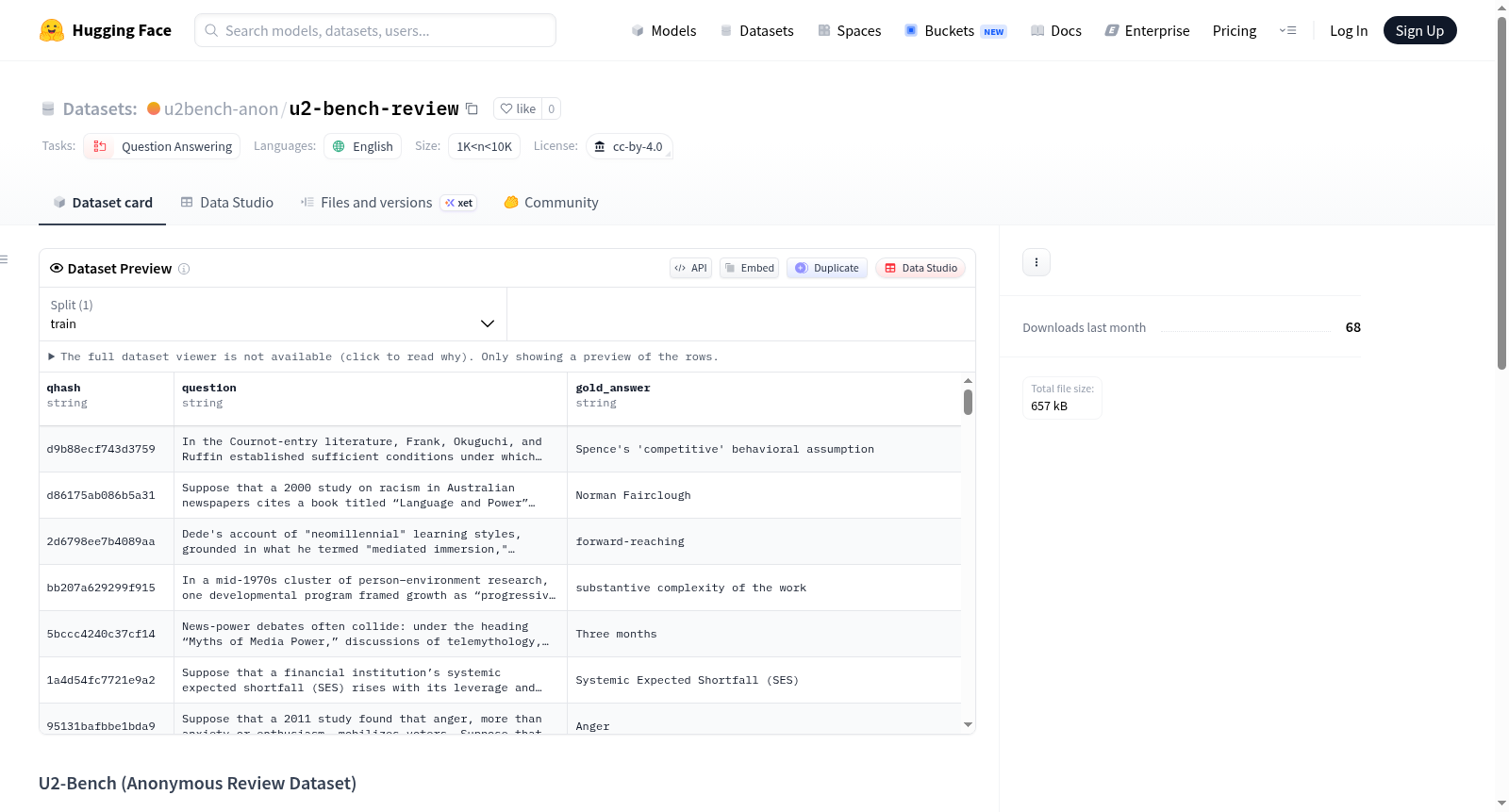Open Models in the top navigation
Viewport: 1509px width, 812px height.
[664, 30]
